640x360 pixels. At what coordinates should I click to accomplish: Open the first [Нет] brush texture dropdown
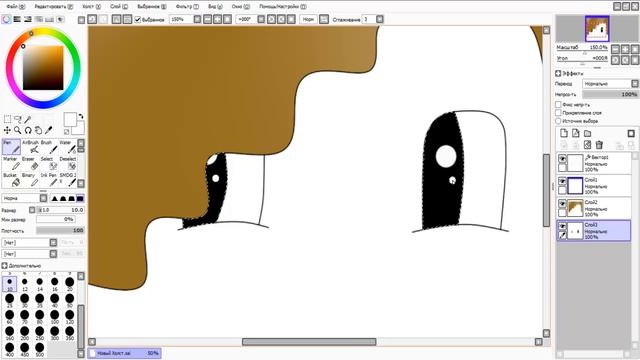(29, 242)
